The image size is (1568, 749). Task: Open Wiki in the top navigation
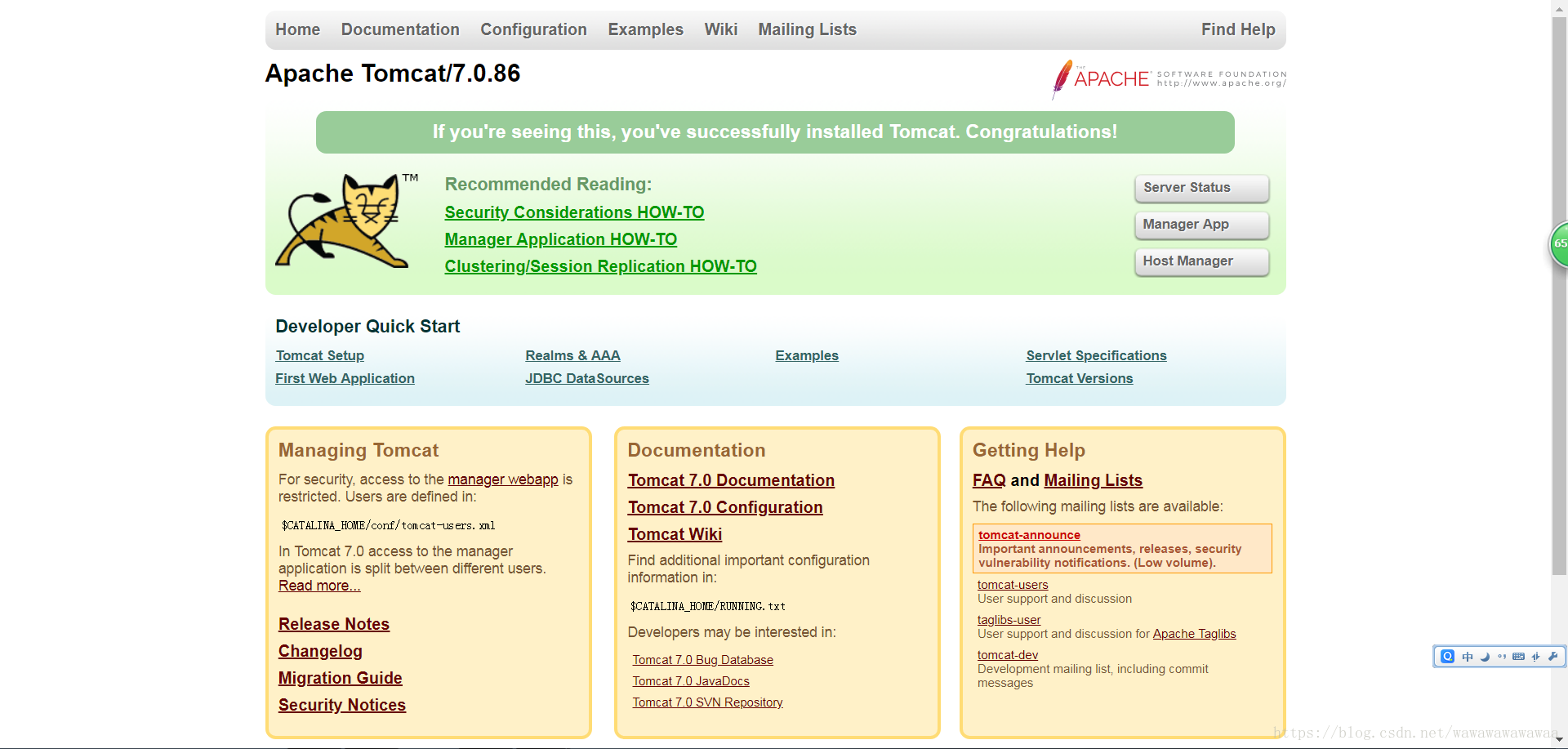[720, 29]
